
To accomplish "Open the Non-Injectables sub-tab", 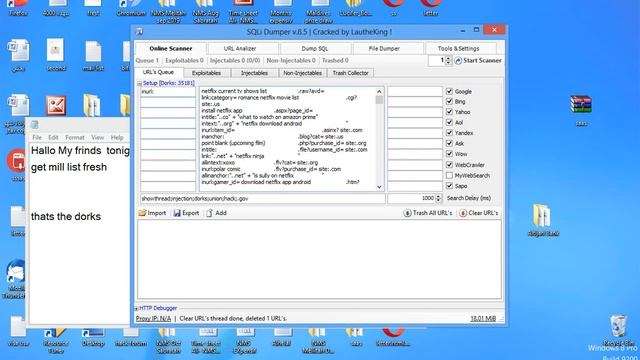I will 302,73.
